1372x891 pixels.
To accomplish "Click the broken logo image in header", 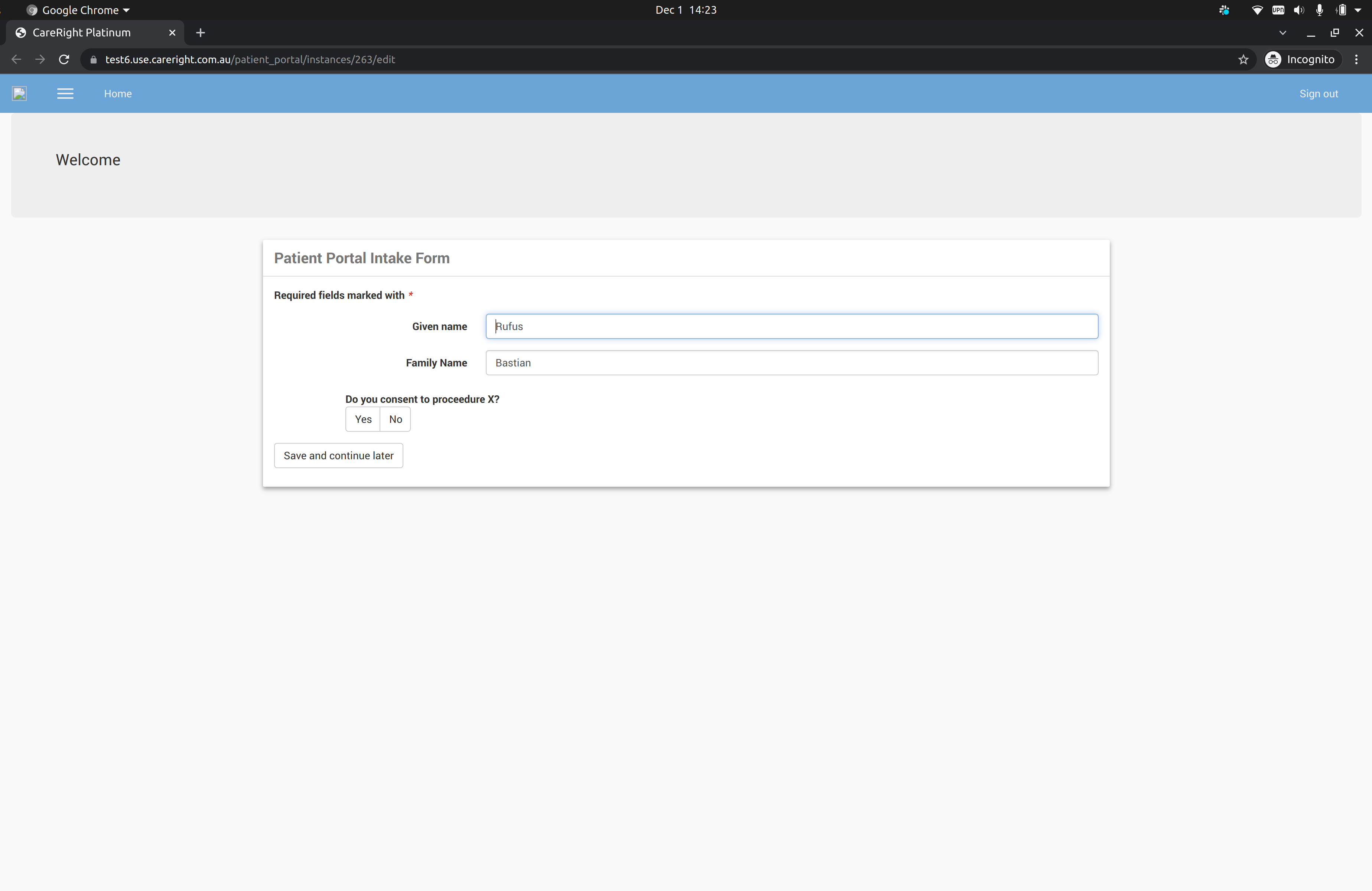I will pyautogui.click(x=20, y=93).
